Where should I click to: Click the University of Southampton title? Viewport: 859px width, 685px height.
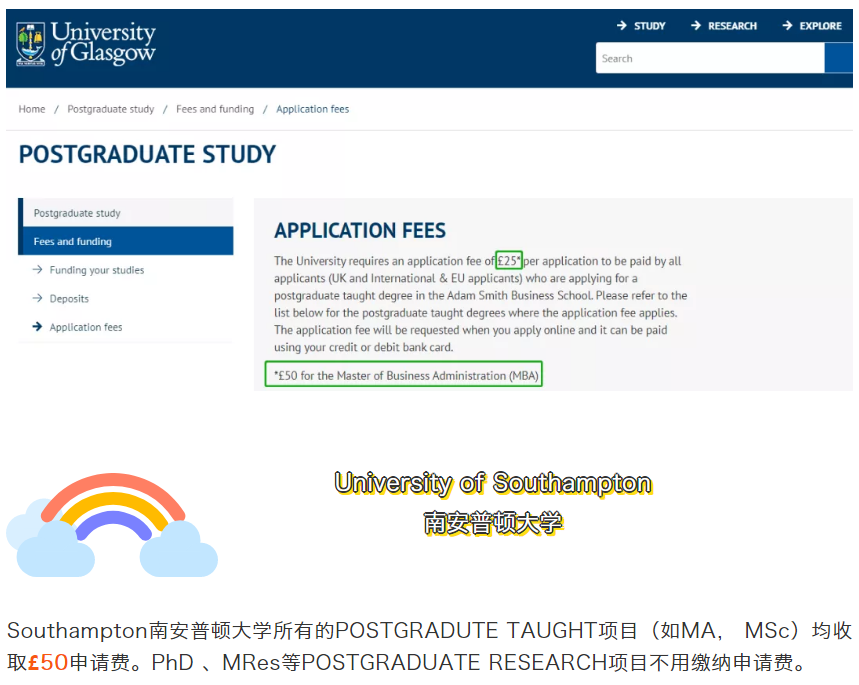coord(493,483)
